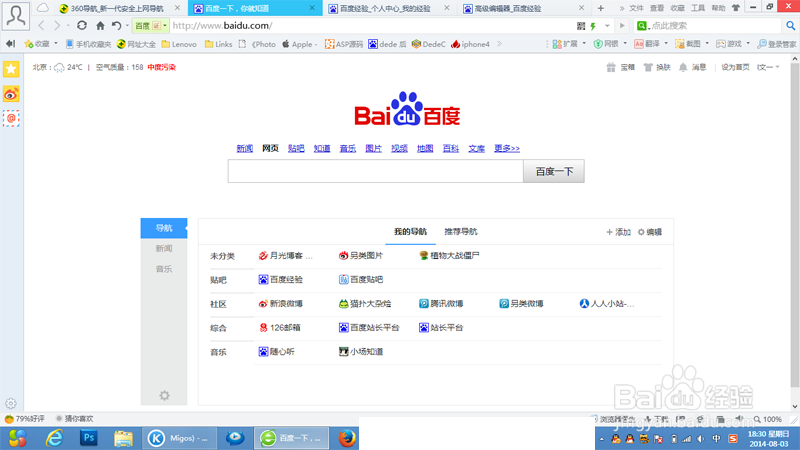Select 音乐 in the left navigation panel
This screenshot has width=800, height=450.
pyautogui.click(x=164, y=269)
